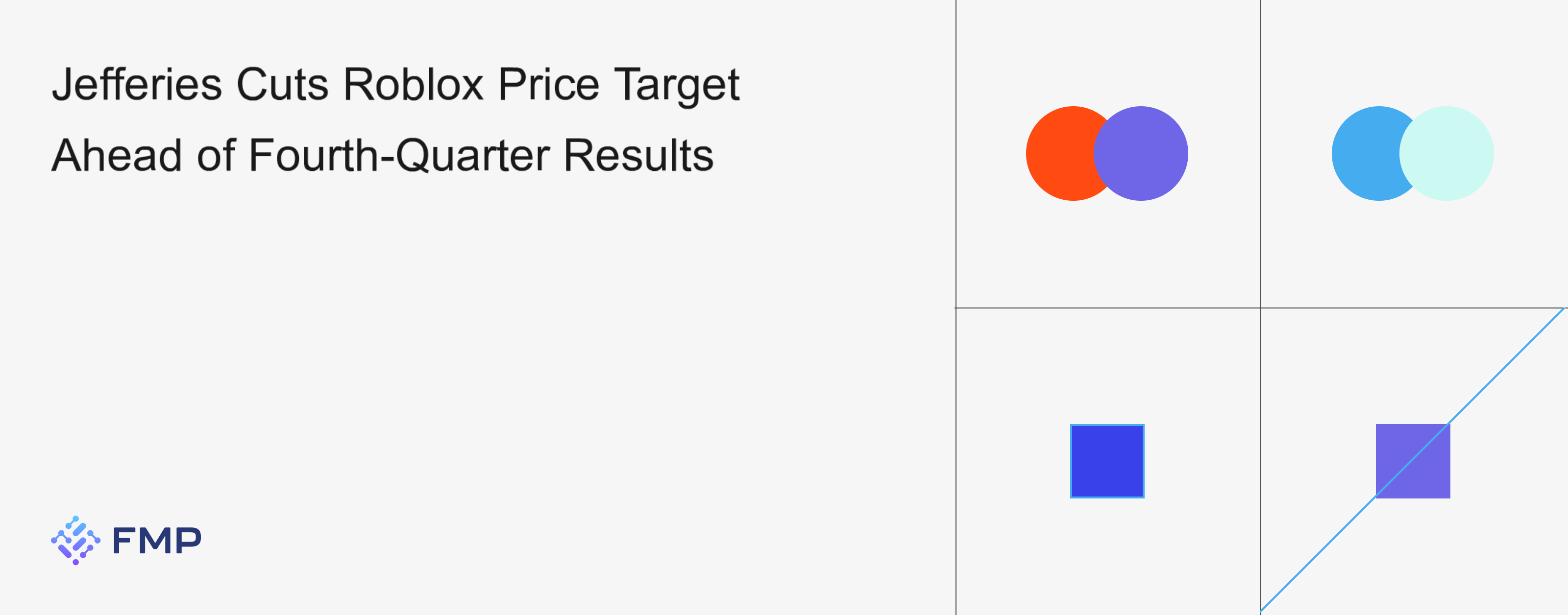The image size is (1568, 615).
Task: Click the solid blue square
Action: pos(1107,461)
